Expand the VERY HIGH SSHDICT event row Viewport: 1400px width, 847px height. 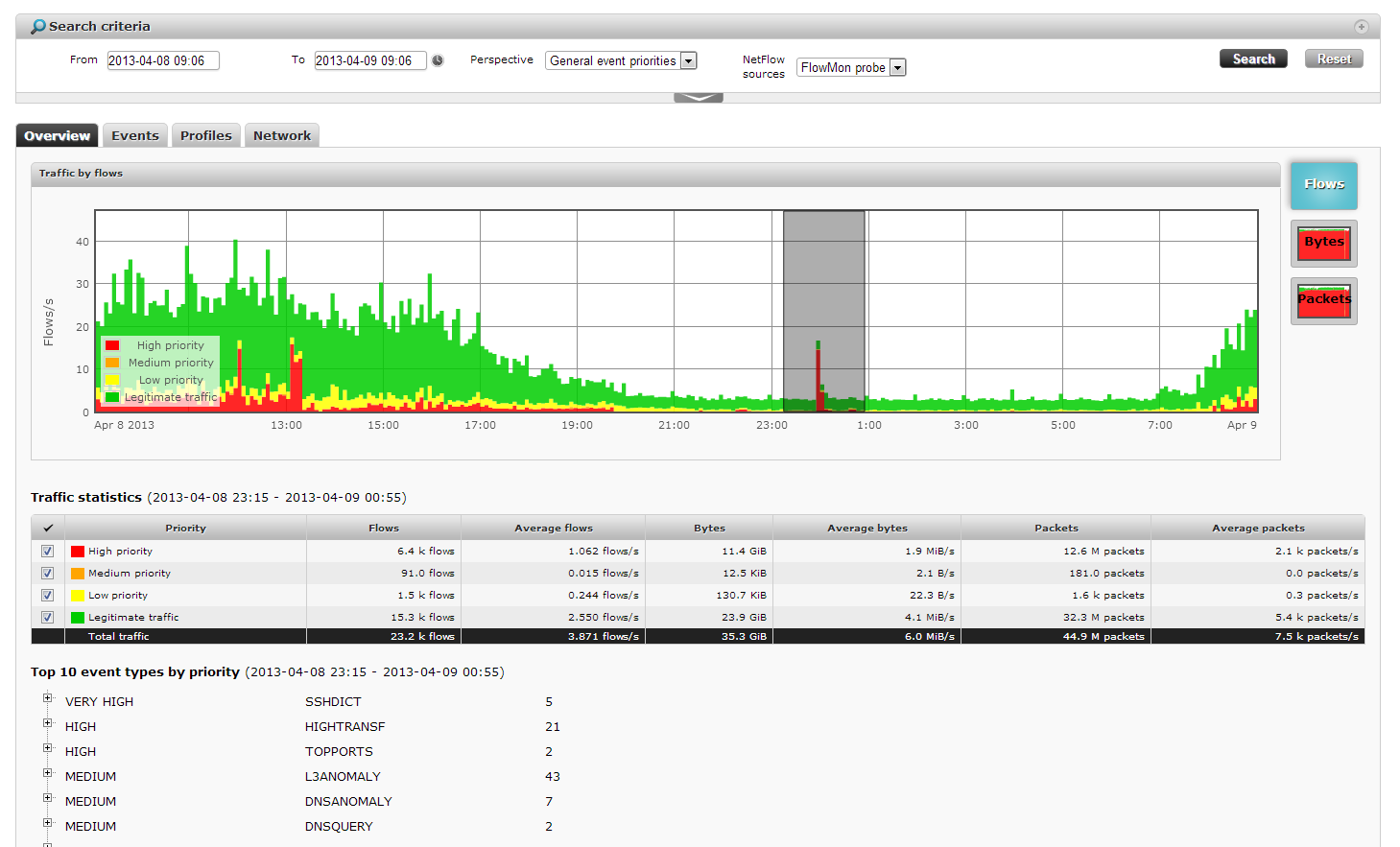point(47,698)
